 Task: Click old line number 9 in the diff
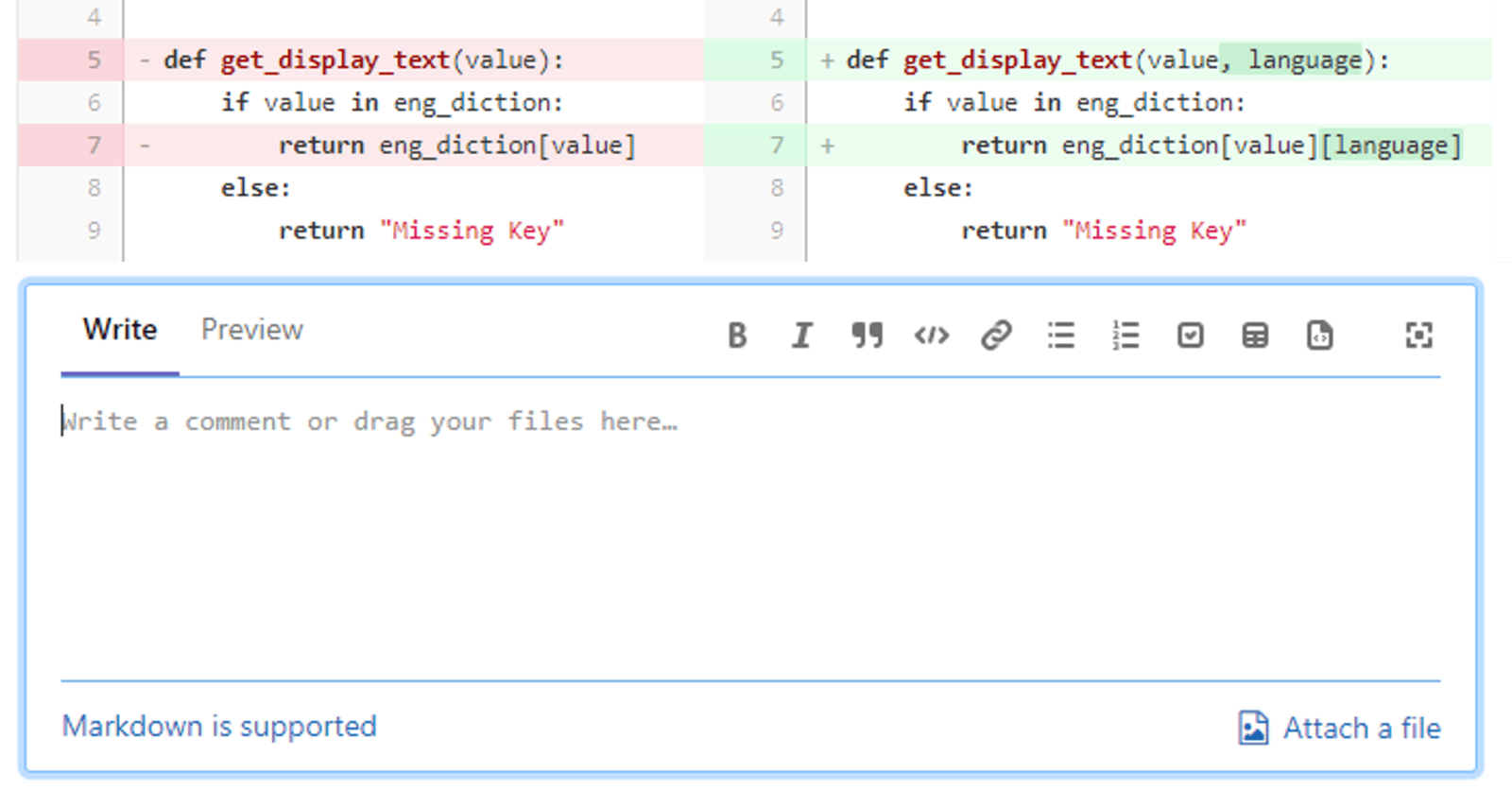click(94, 230)
